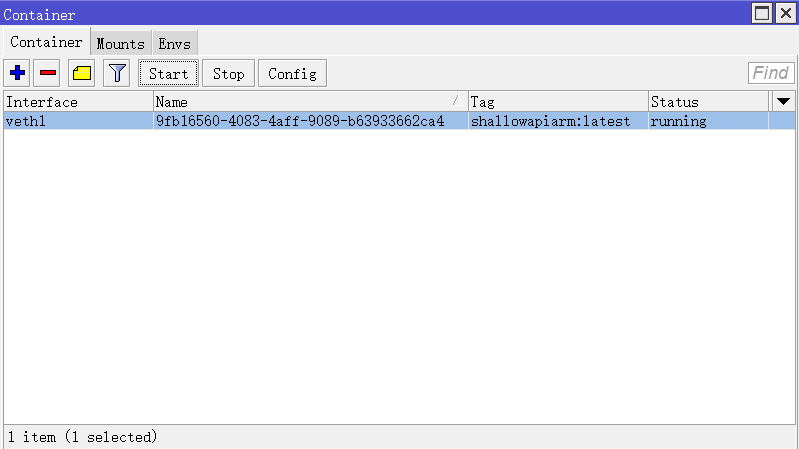Open container Config settings

[292, 73]
